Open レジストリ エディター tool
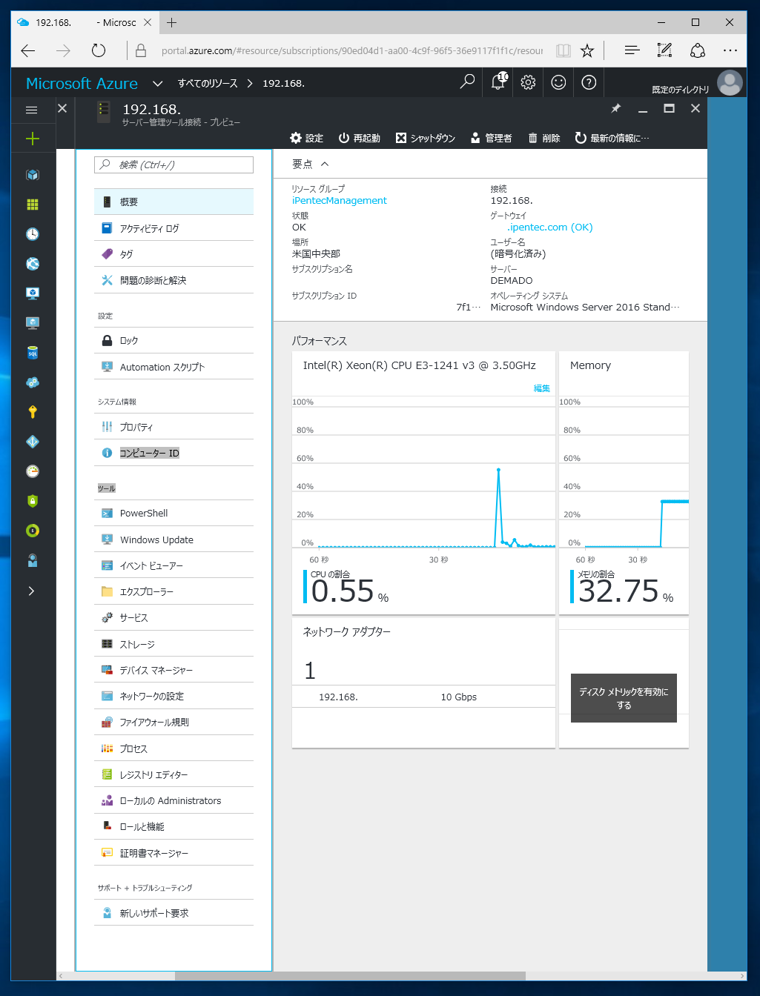The image size is (760, 996). coord(173,775)
